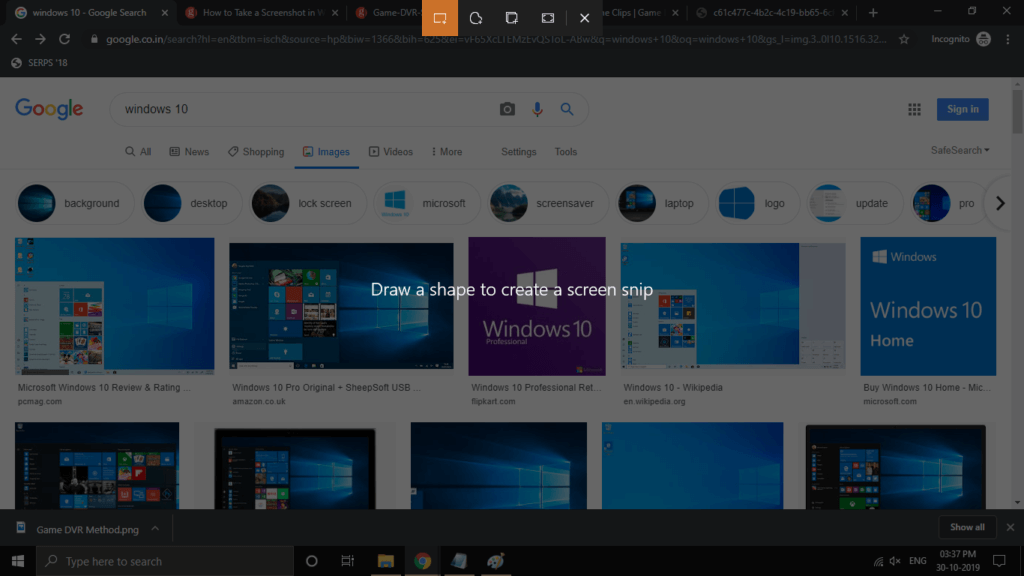Viewport: 1024px width, 576px height.
Task: Open the flipkart.com source link
Action: [493, 402]
